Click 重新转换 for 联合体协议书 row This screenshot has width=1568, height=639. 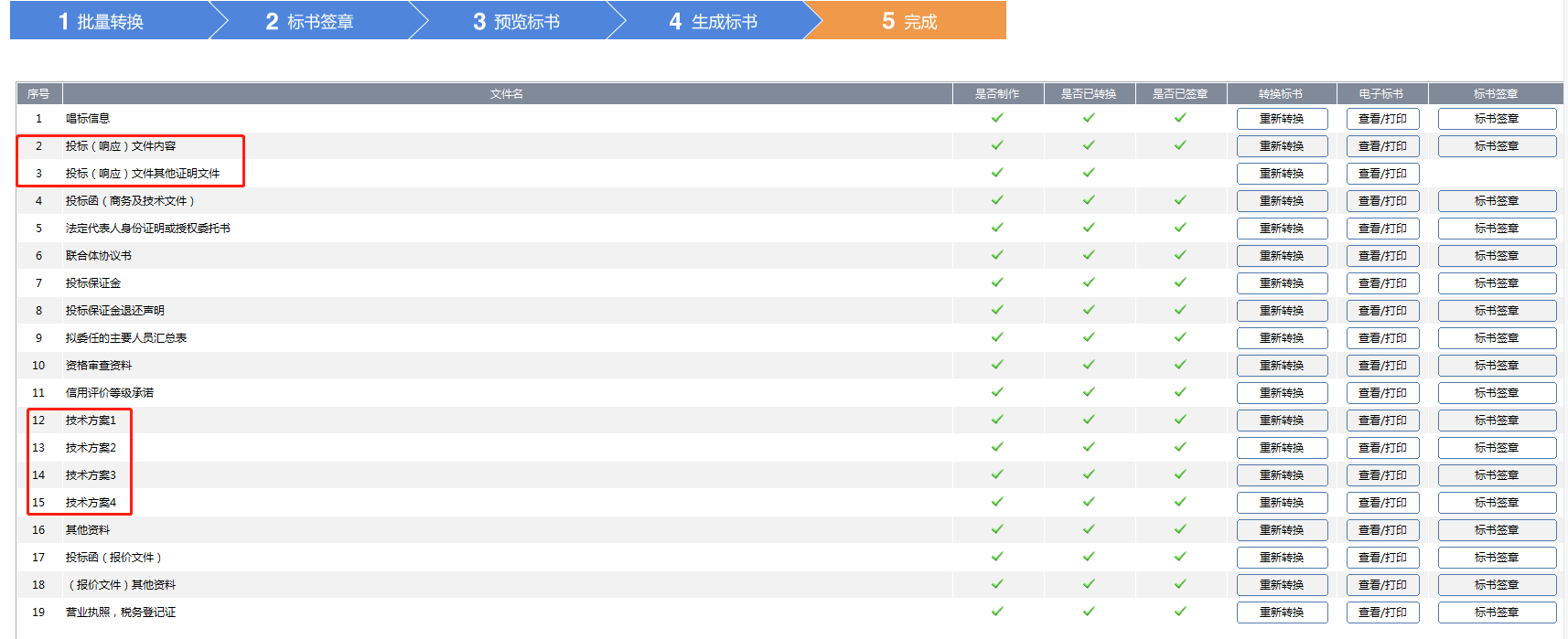(x=1281, y=256)
